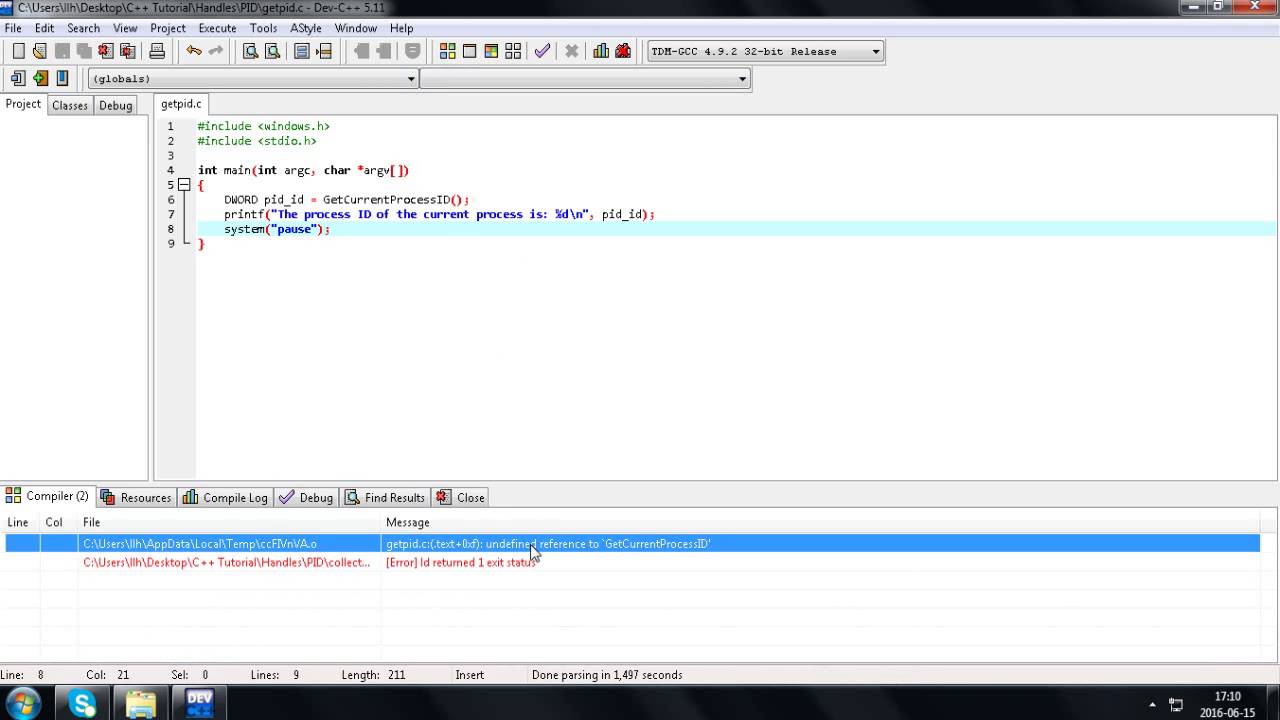
Task: Click the system("pause") code line
Action: [277, 229]
